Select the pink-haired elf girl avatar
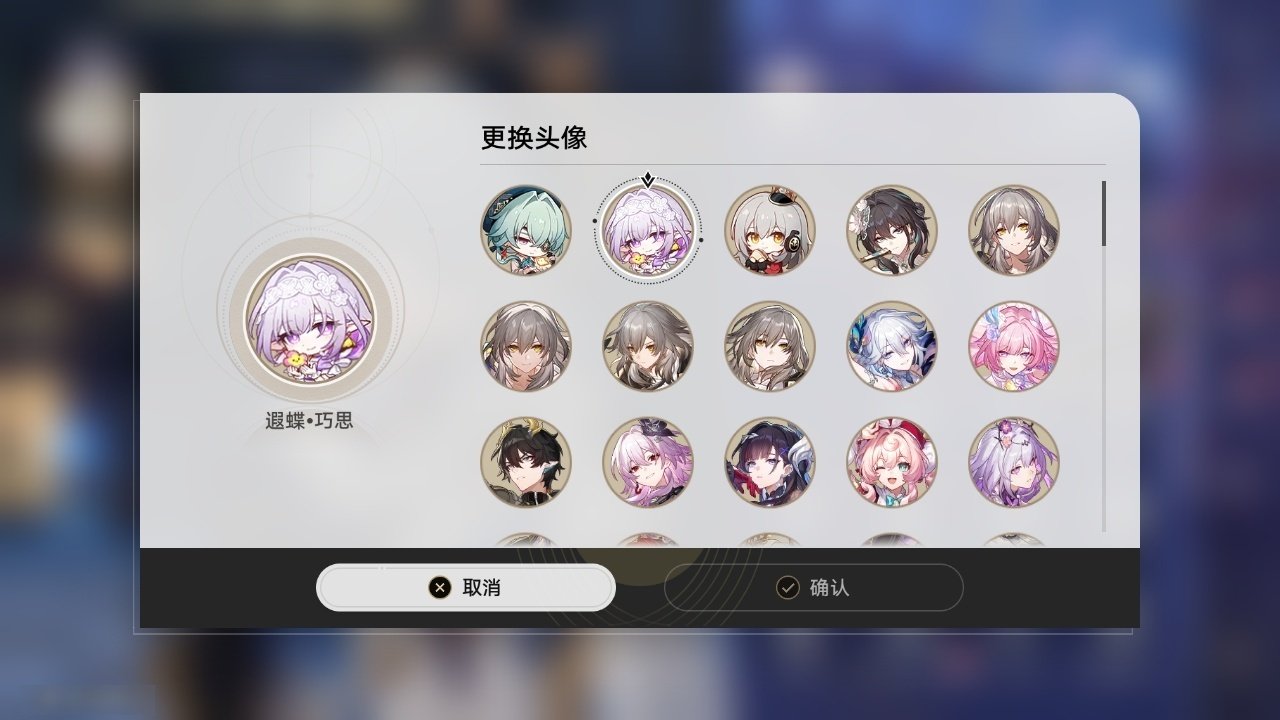This screenshot has width=1280, height=720. pos(1014,347)
